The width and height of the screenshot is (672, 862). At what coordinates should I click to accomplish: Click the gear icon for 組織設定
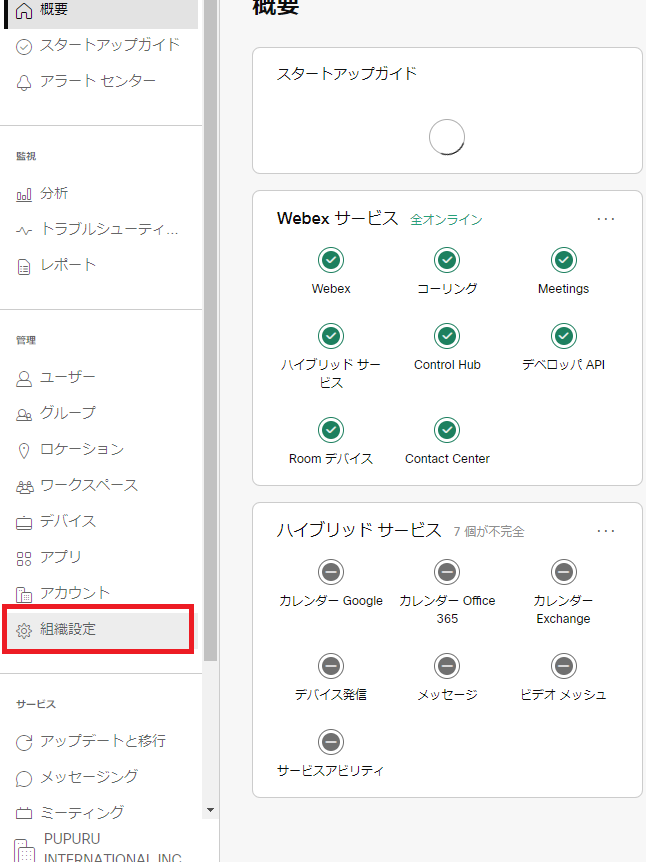click(24, 631)
